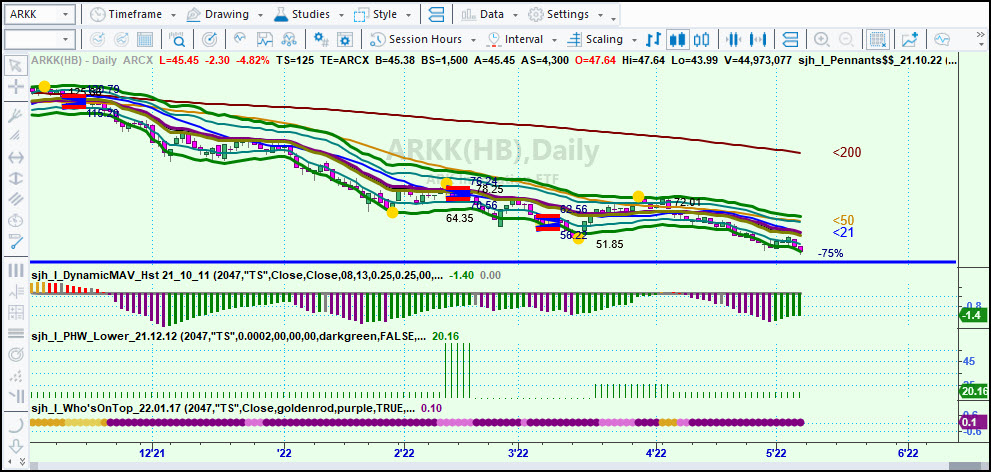Open symbol lookup magnifier icon
Viewport: 991px width, 472px height.
(x=178, y=39)
